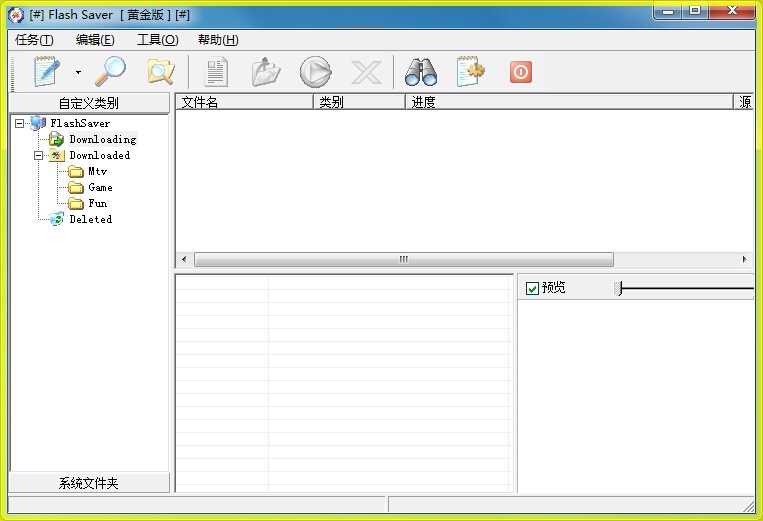Click the preview slider handle
The image size is (763, 521).
(x=618, y=288)
